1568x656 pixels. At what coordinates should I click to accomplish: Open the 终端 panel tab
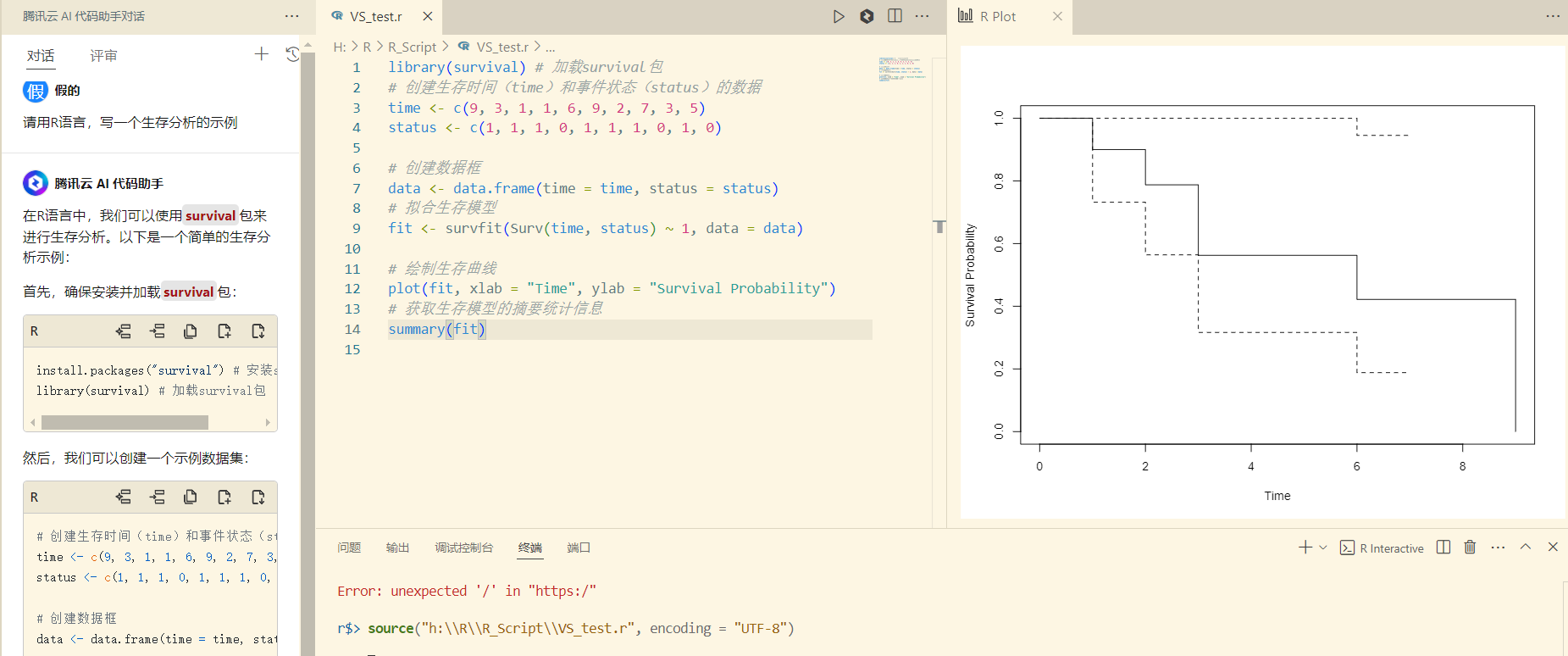pyautogui.click(x=530, y=548)
